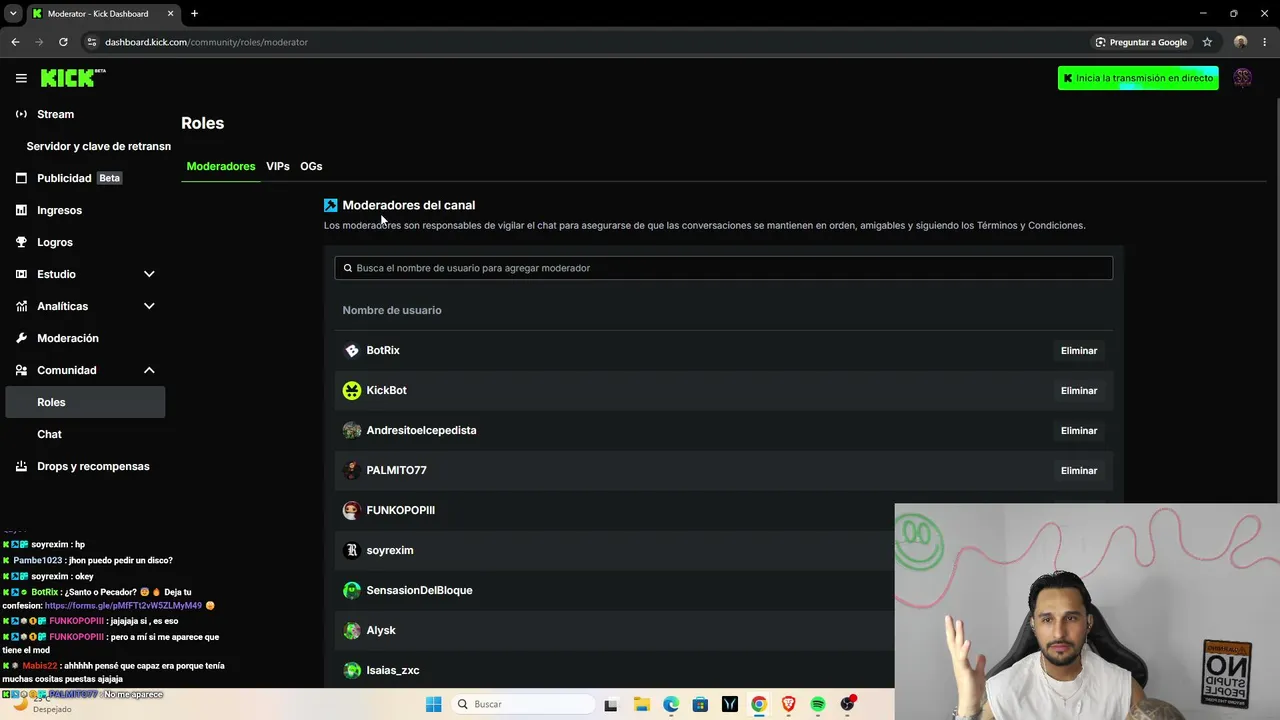Open Windows Start menu
The width and height of the screenshot is (1280, 720).
click(x=433, y=704)
